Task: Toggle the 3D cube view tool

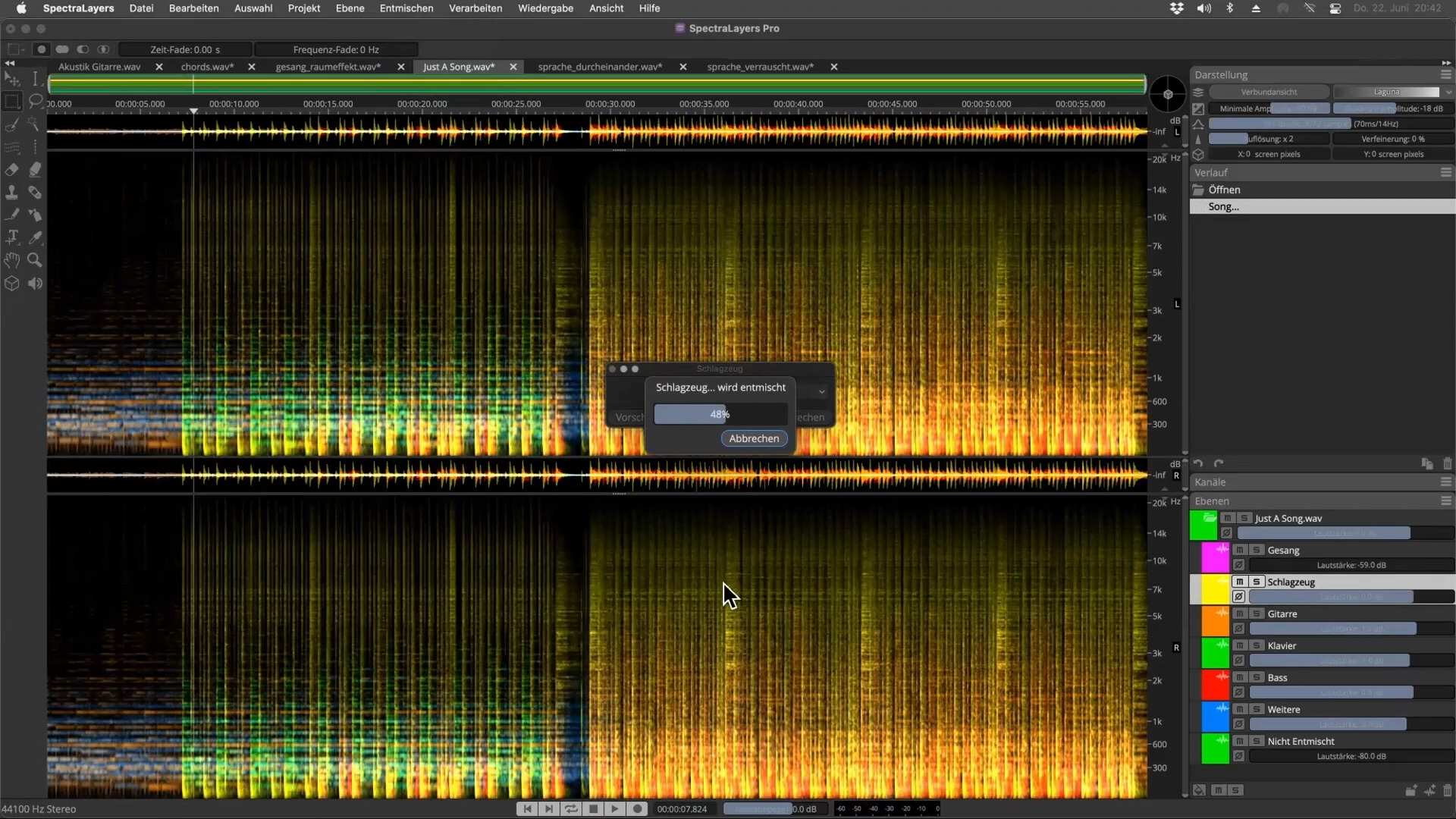Action: coord(12,284)
